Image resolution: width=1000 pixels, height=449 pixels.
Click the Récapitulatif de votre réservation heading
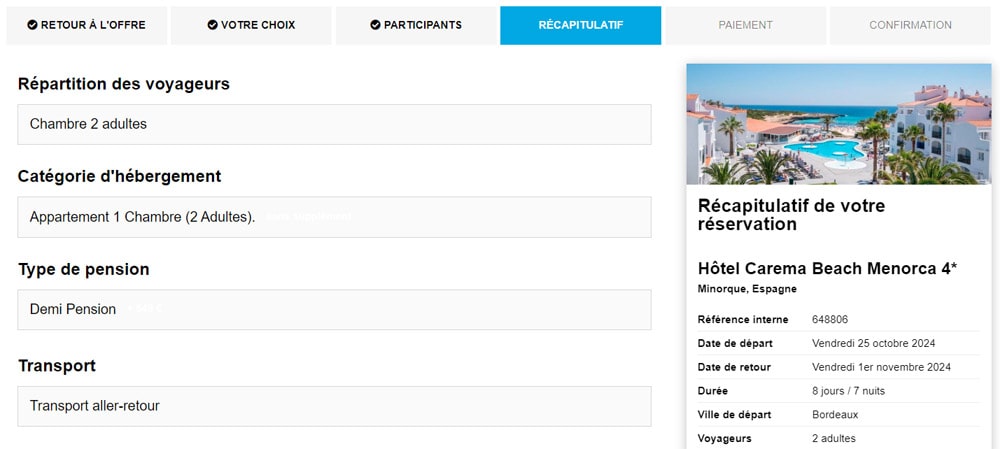point(791,215)
